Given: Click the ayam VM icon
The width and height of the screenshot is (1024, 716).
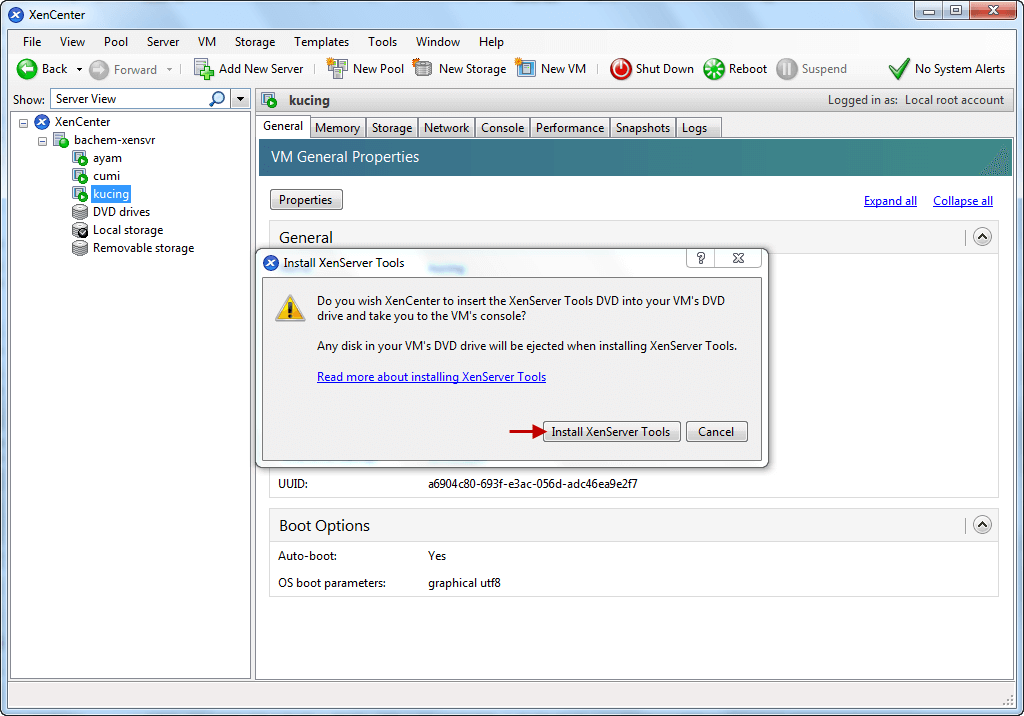Looking at the screenshot, I should (x=80, y=158).
